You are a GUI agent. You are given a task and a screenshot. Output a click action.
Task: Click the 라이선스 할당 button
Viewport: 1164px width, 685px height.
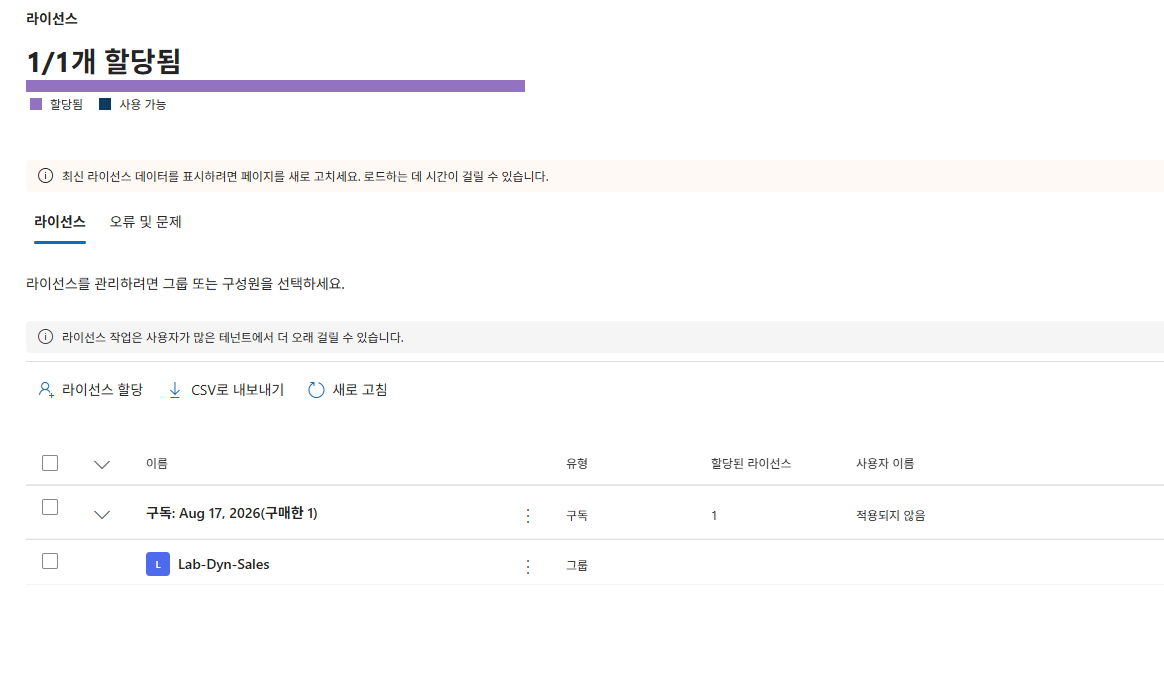[91, 390]
